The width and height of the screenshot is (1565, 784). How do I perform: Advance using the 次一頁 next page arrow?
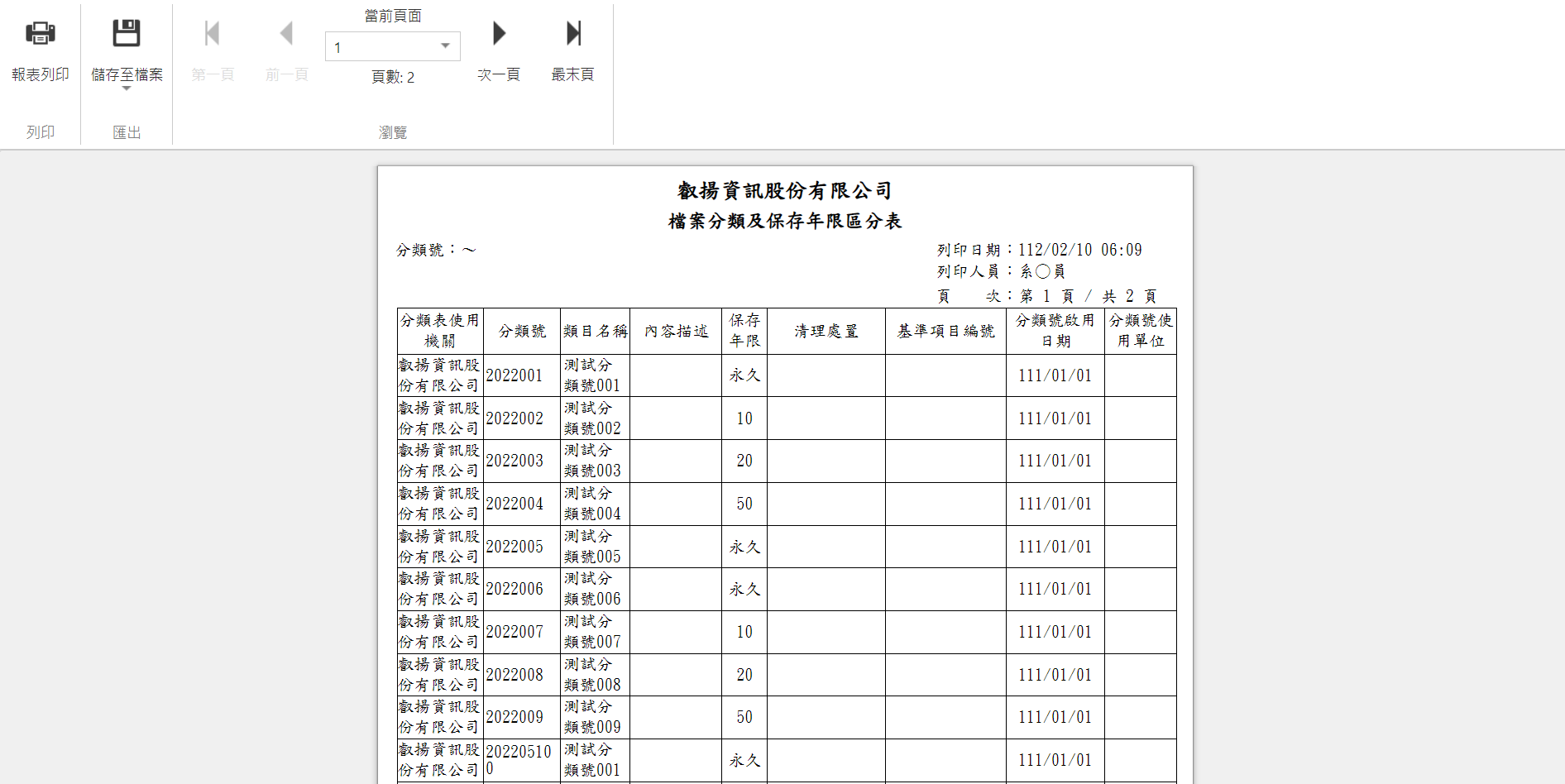pyautogui.click(x=499, y=34)
